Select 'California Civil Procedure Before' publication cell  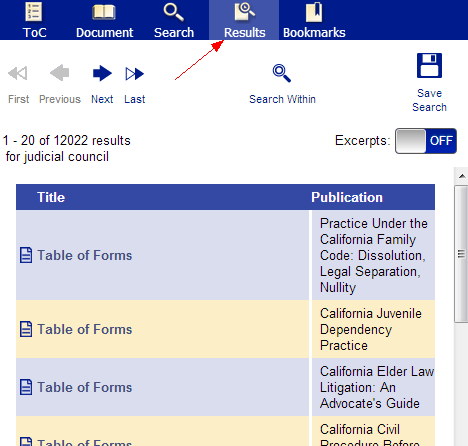point(374,431)
